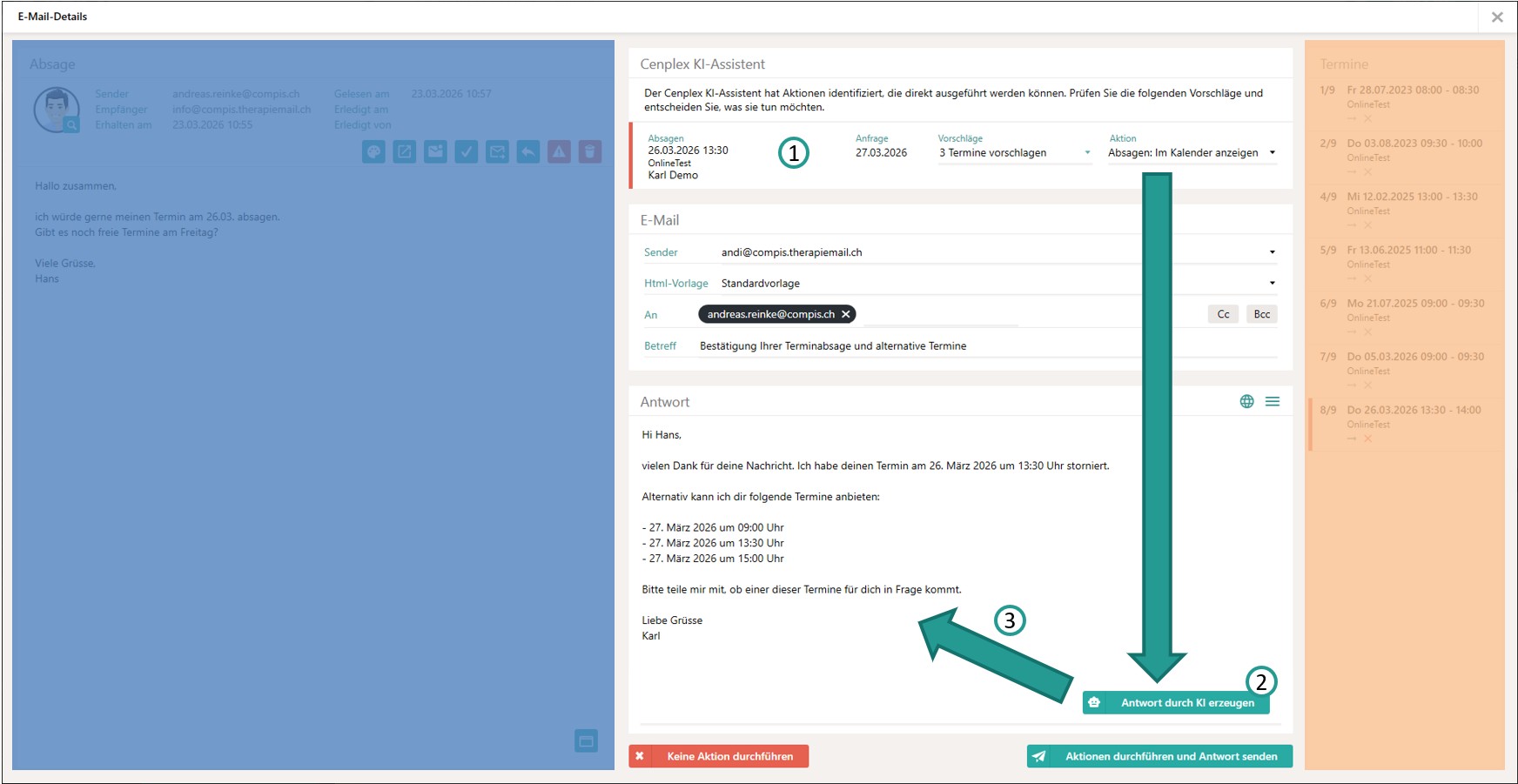The width and height of the screenshot is (1518, 784).
Task: Click the magnifier icon on sender avatar
Action: pyautogui.click(x=71, y=125)
